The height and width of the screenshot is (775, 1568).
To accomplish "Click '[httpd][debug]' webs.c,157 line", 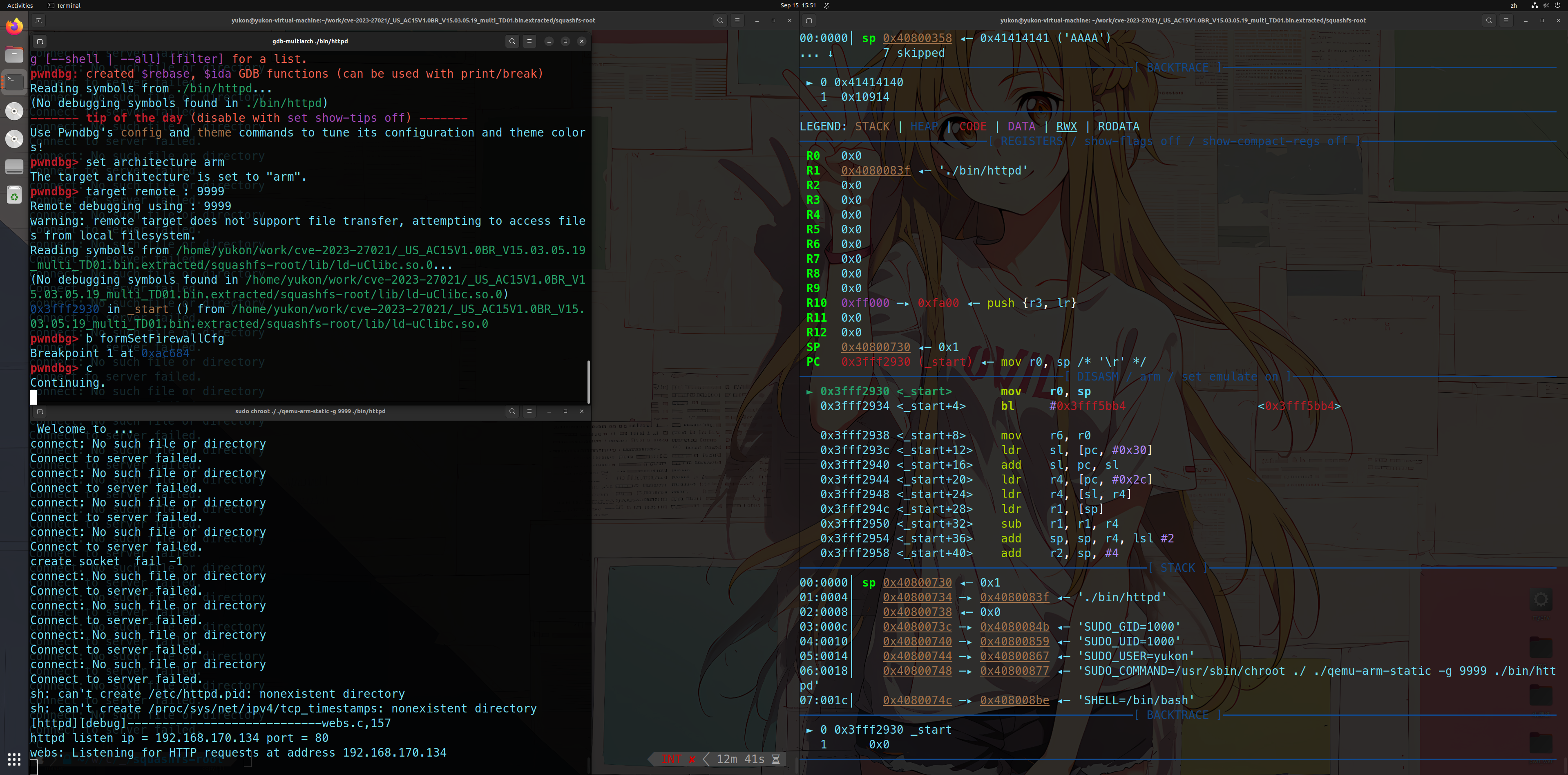I will (x=211, y=723).
